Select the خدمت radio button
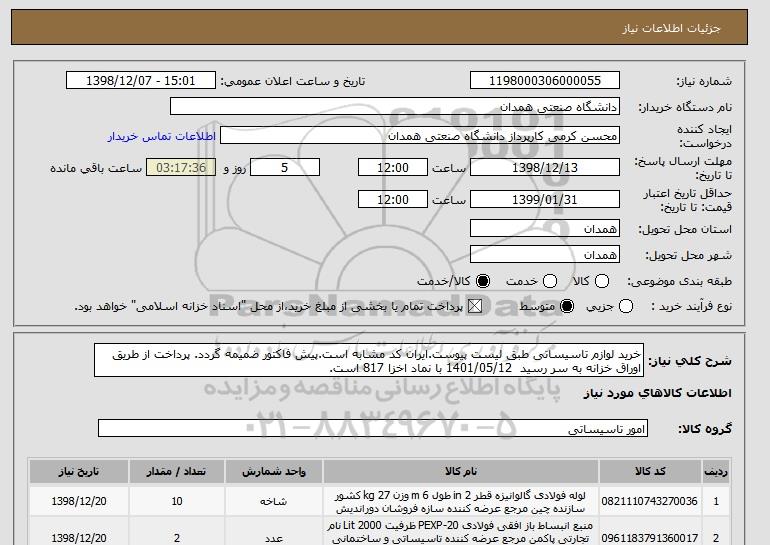770x545 pixels. tap(550, 281)
